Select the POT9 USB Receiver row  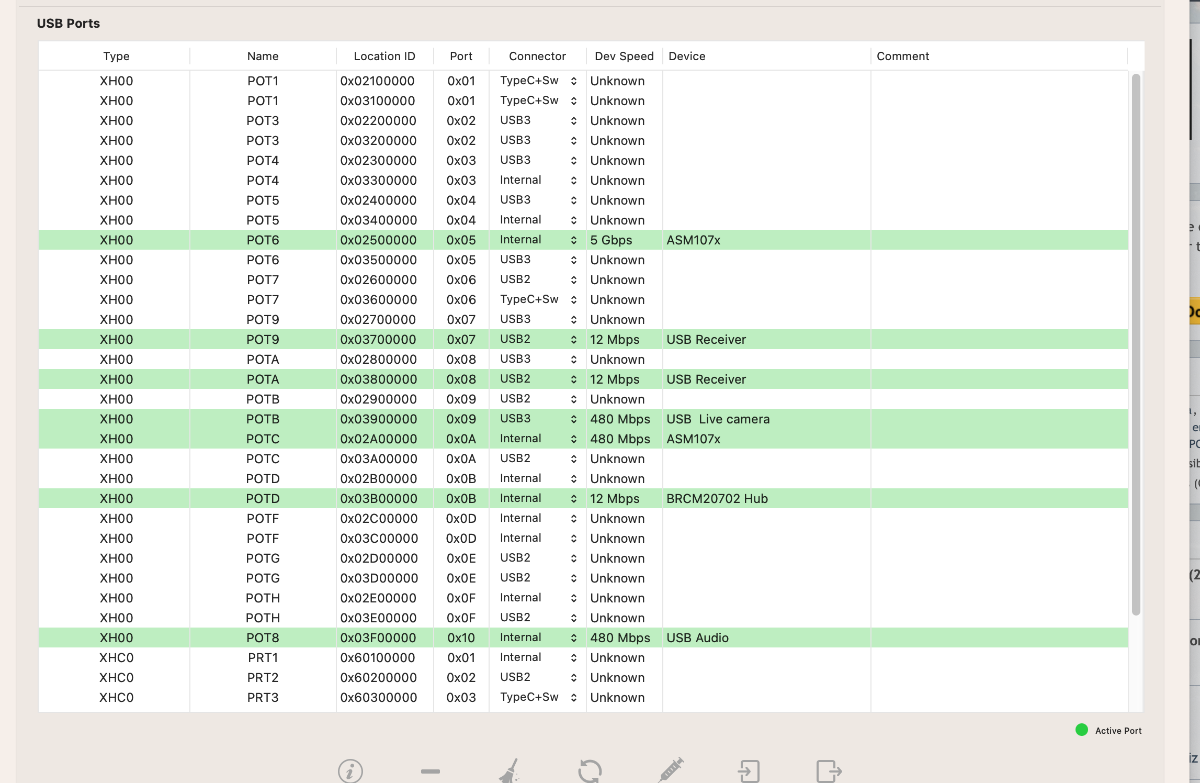583,339
